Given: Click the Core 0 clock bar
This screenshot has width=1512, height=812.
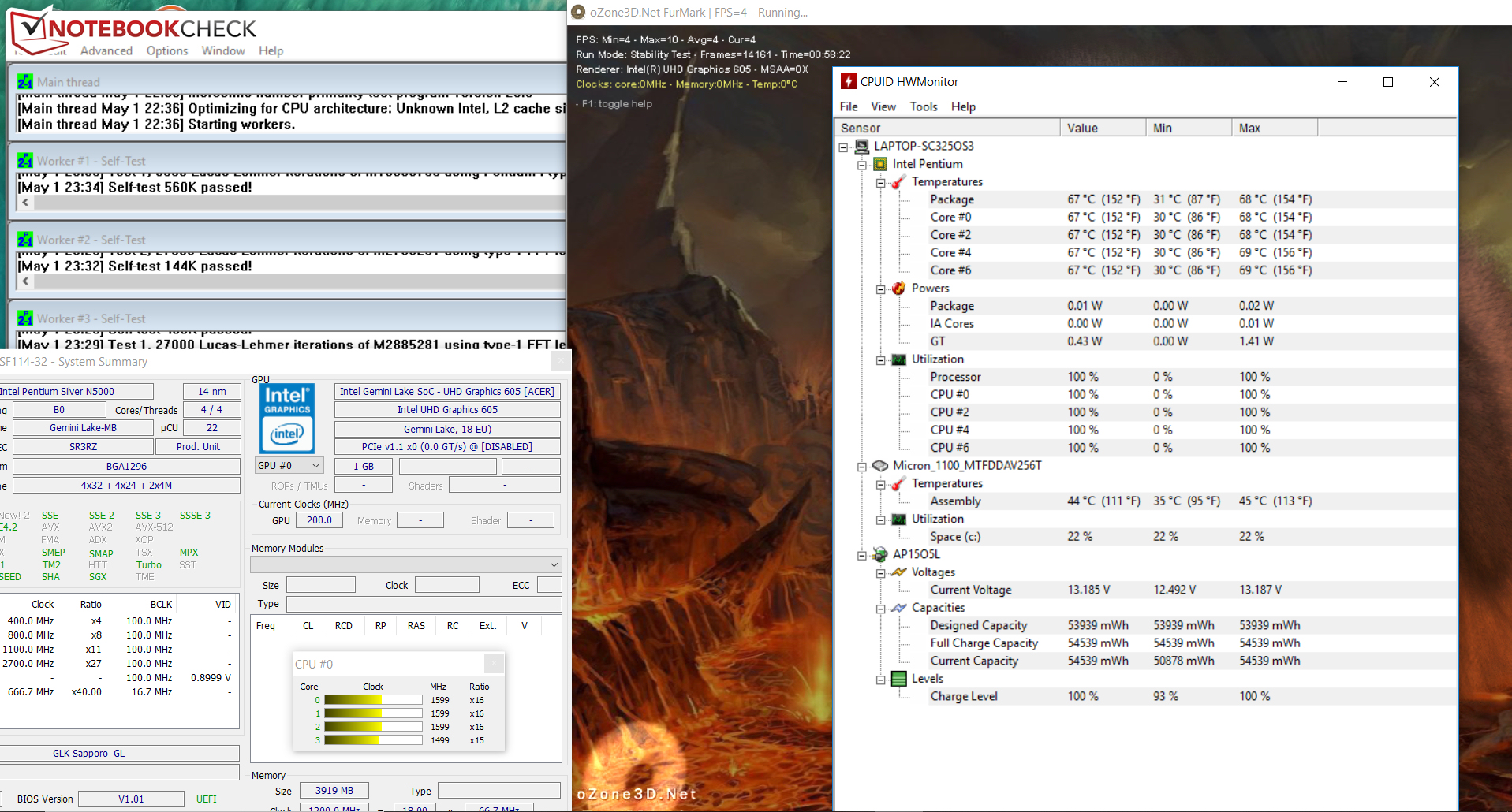Looking at the screenshot, I should pos(373,700).
